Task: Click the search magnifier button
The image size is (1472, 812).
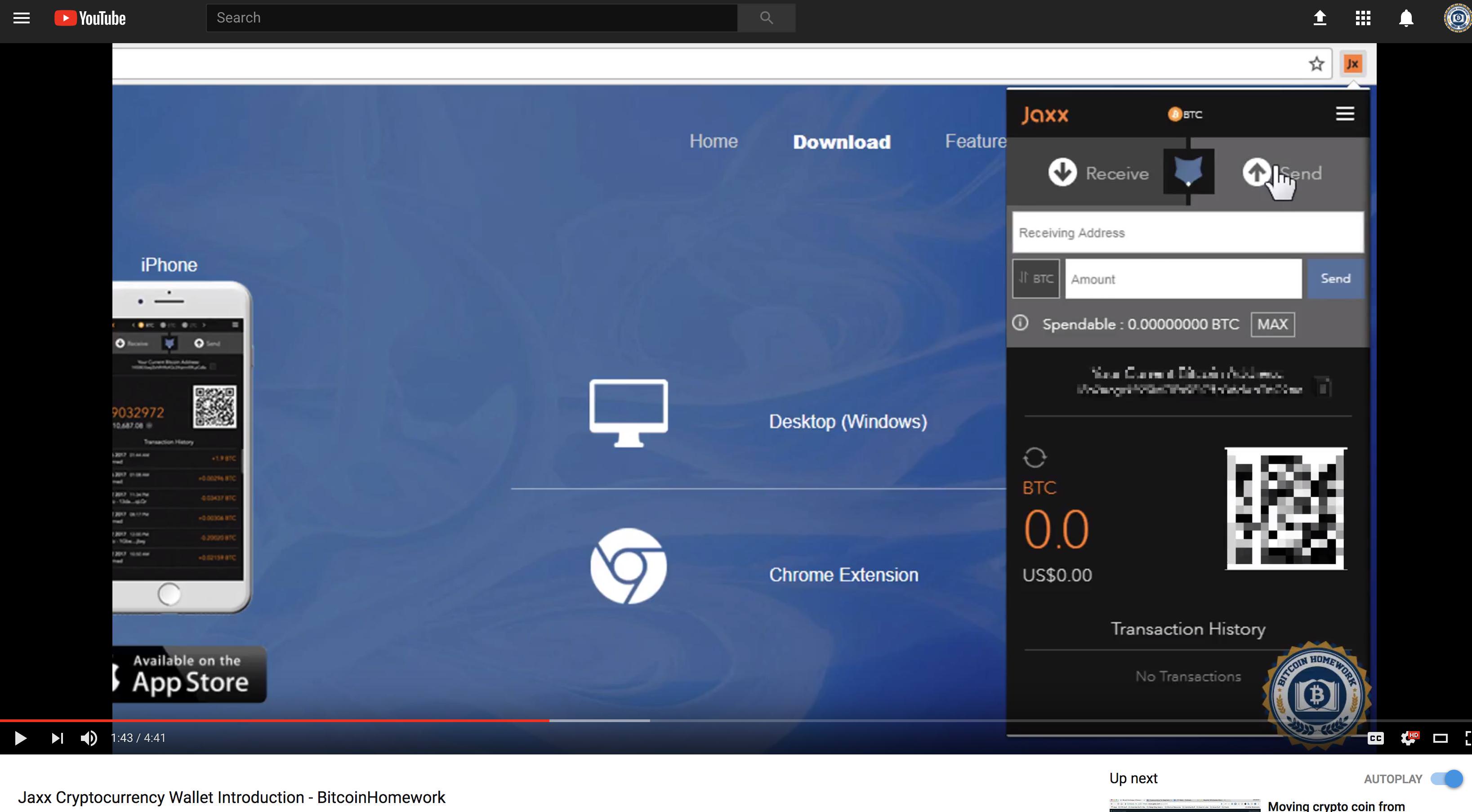Action: 766,18
